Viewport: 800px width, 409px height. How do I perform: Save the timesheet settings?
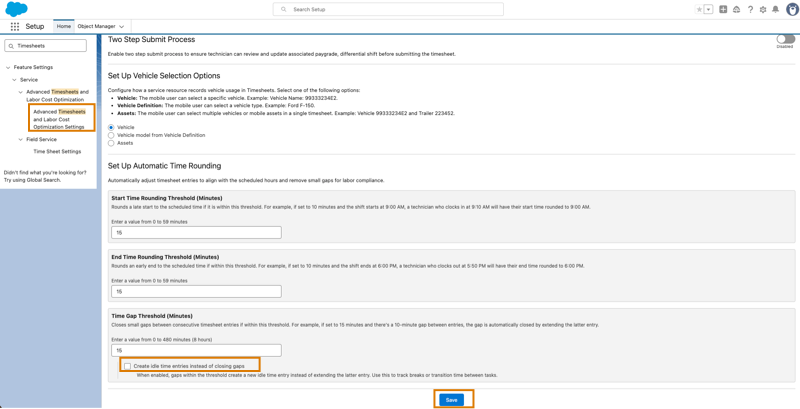[452, 400]
